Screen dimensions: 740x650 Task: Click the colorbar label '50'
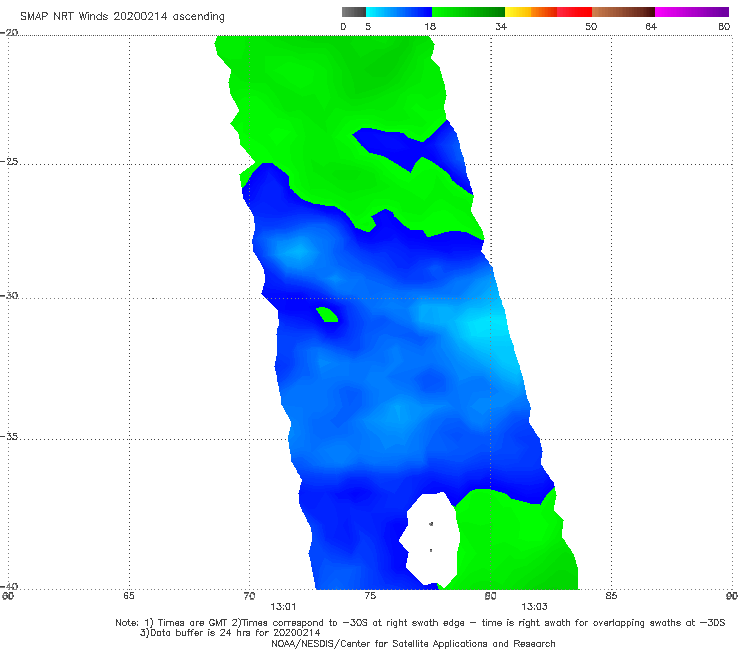click(591, 26)
